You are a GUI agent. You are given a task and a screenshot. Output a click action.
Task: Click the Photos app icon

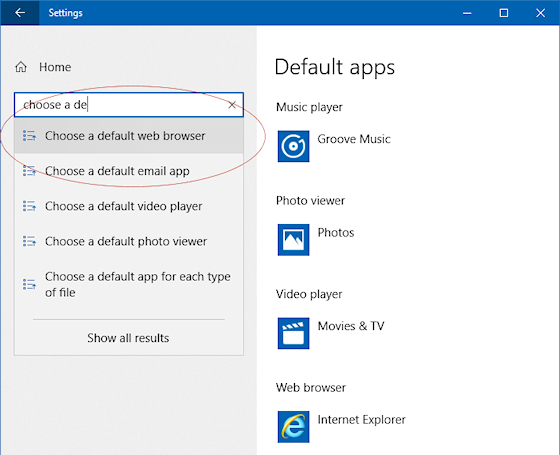[x=293, y=240]
